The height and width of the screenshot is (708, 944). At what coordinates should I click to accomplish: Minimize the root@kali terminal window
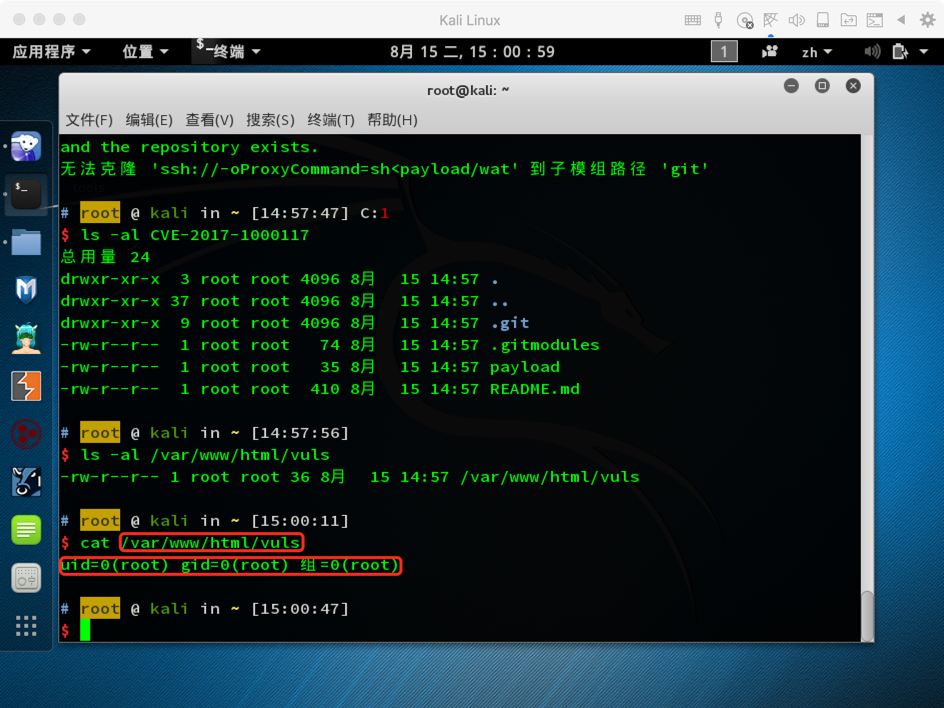pos(791,86)
